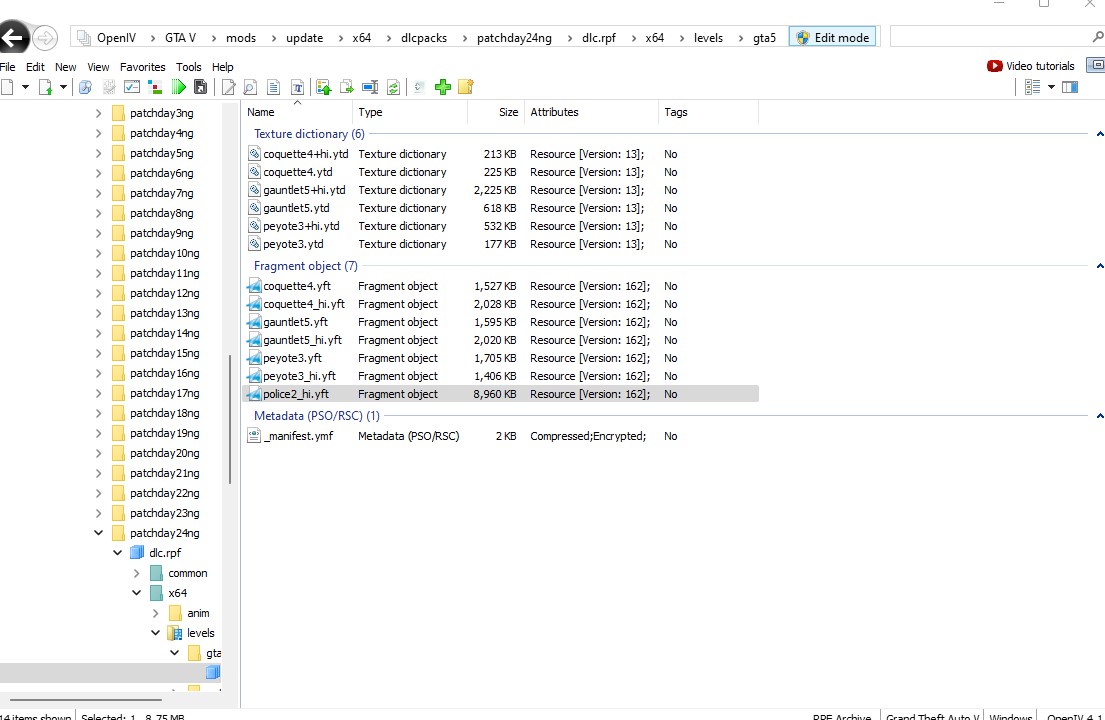Click 'levels' in the breadcrumb path
Image resolution: width=1105 pixels, height=720 pixels.
(708, 38)
